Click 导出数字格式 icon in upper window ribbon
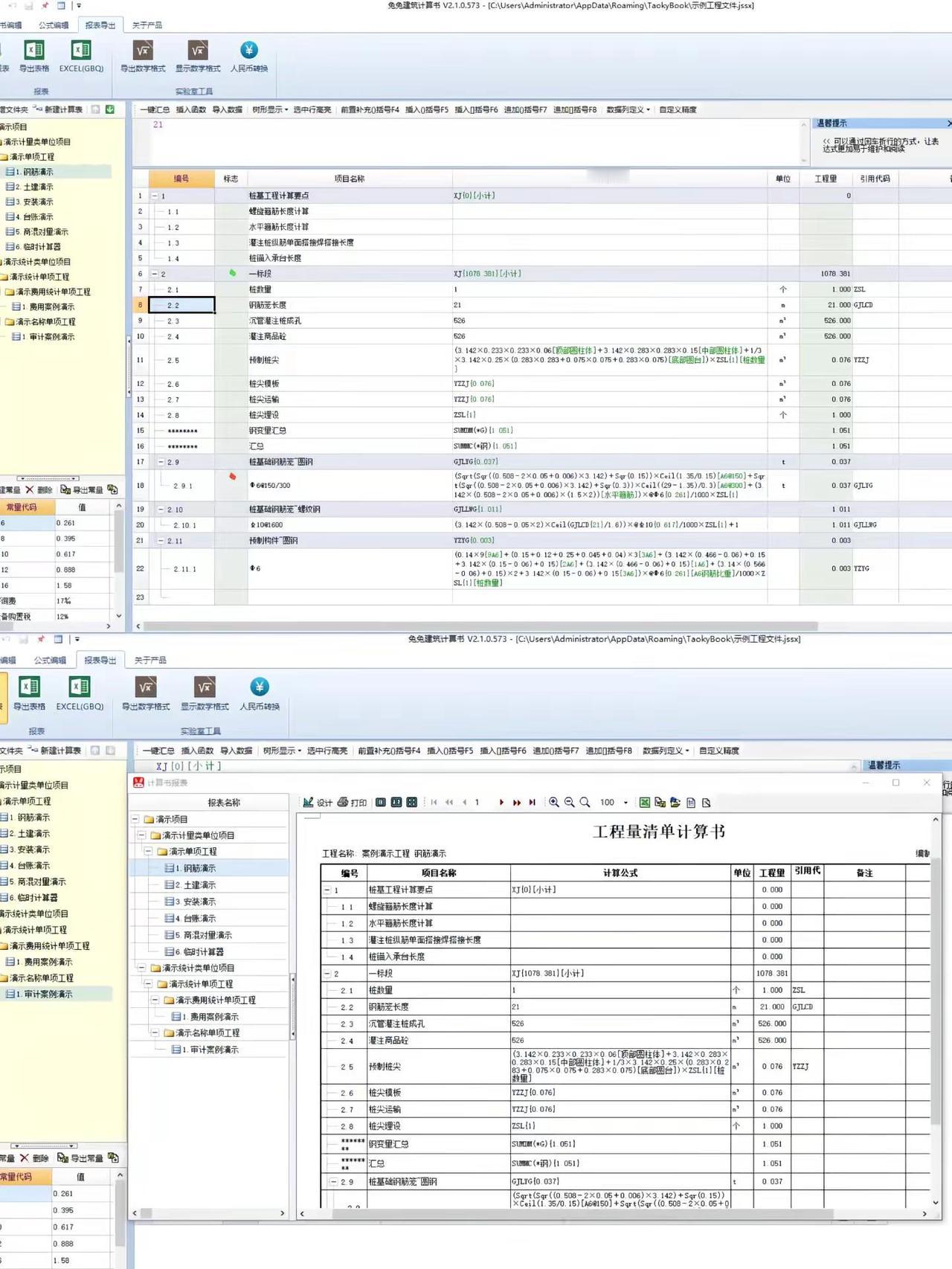 coord(143,51)
